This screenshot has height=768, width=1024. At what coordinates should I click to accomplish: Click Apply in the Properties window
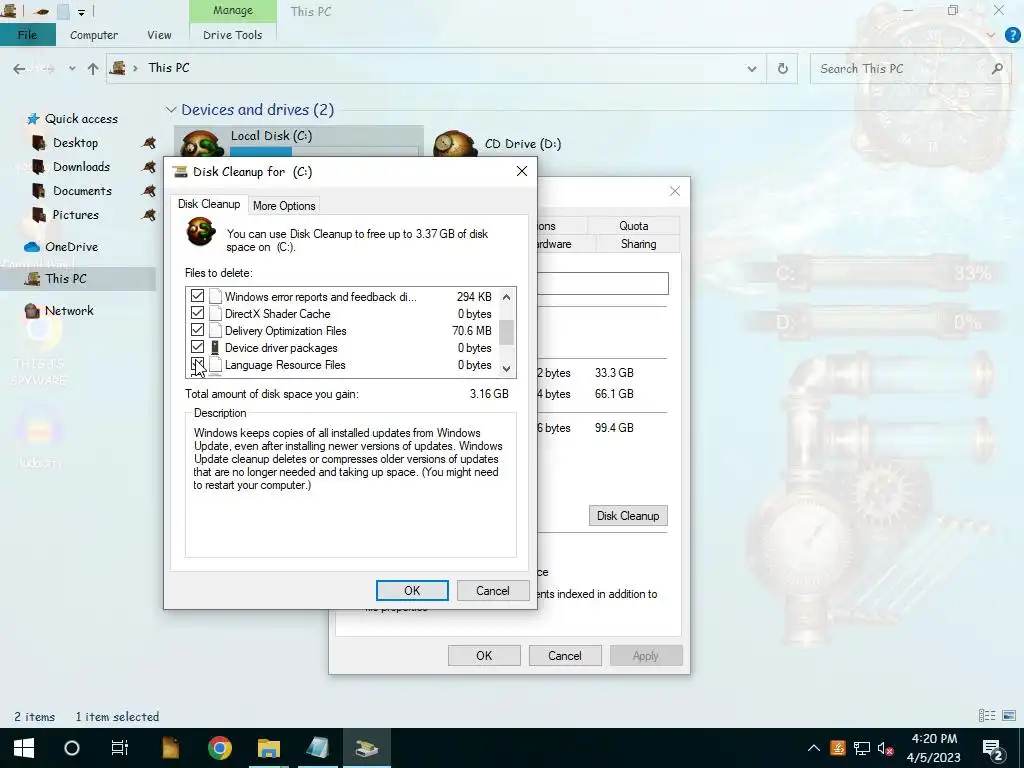click(646, 655)
